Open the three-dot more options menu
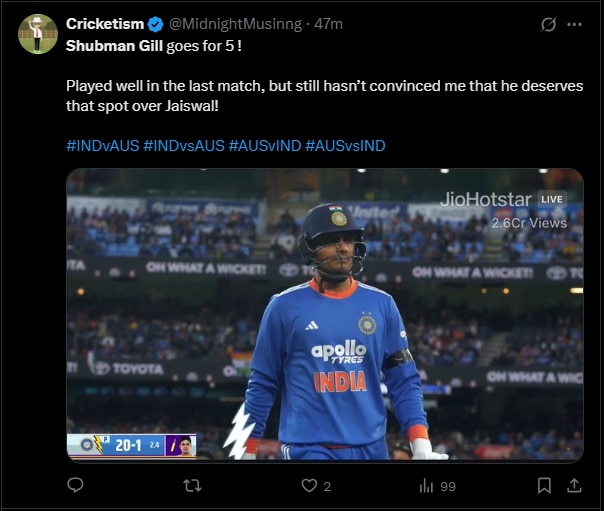Viewport: 604px width, 511px height. pyautogui.click(x=574, y=24)
